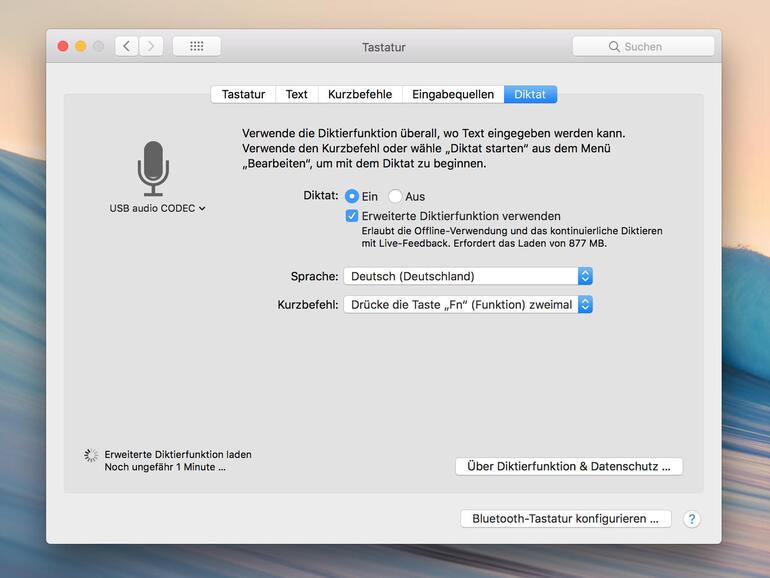Image resolution: width=770 pixels, height=578 pixels.
Task: Show all preferences grid icon
Action: coord(196,46)
